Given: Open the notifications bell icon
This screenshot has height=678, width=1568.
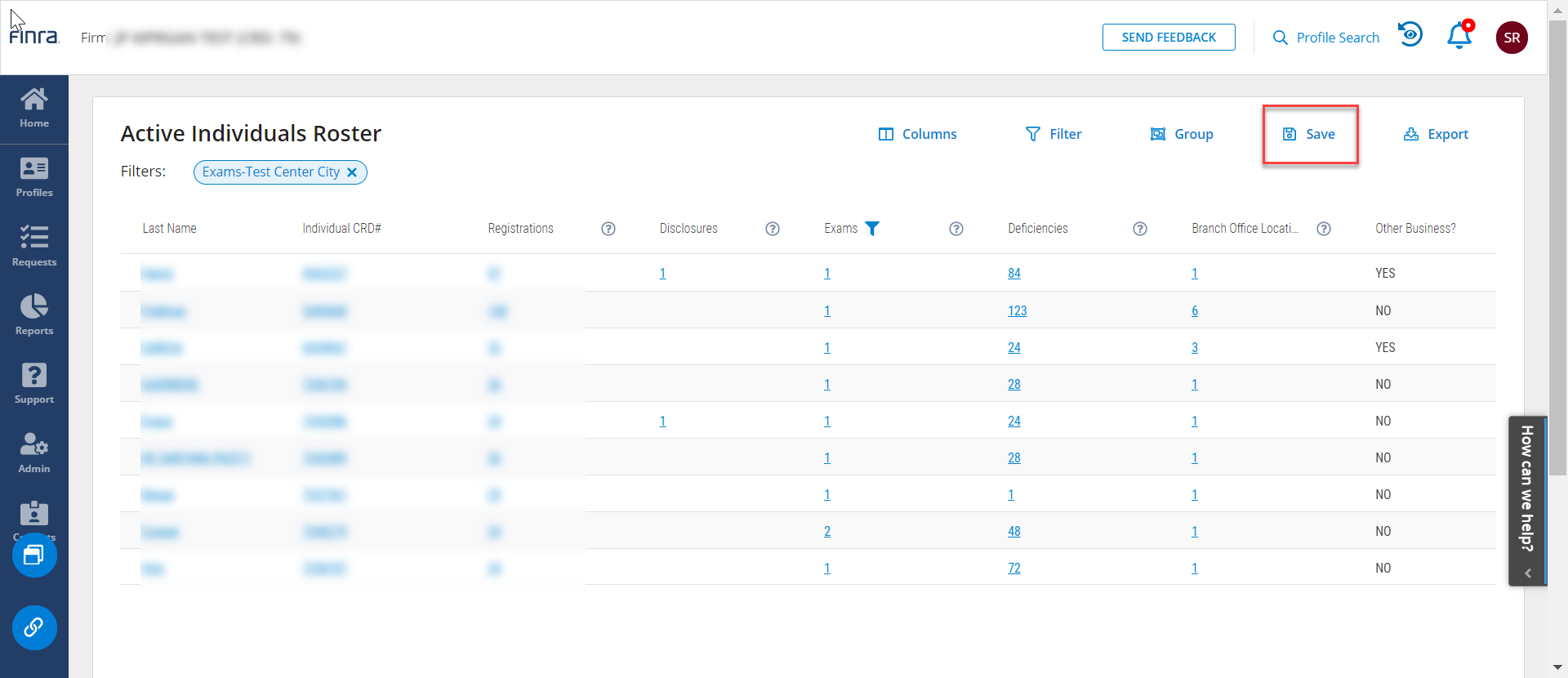Looking at the screenshot, I should coord(1459,37).
